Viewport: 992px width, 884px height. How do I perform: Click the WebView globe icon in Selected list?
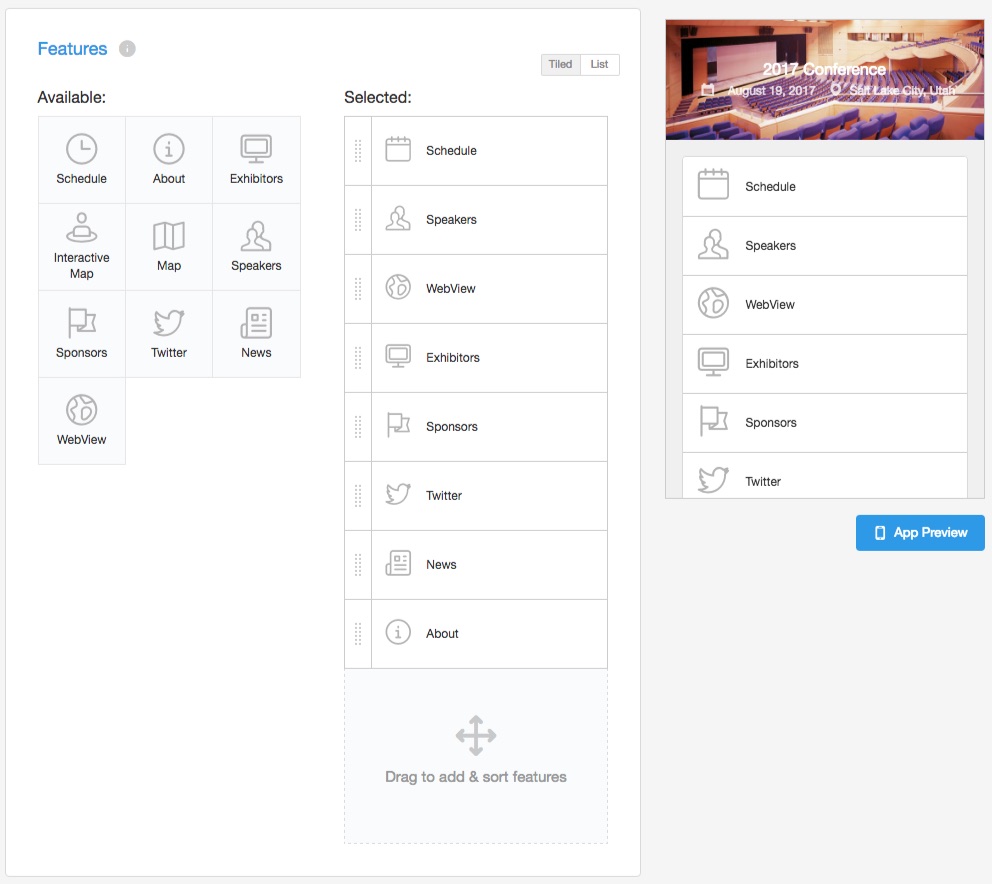(x=398, y=288)
